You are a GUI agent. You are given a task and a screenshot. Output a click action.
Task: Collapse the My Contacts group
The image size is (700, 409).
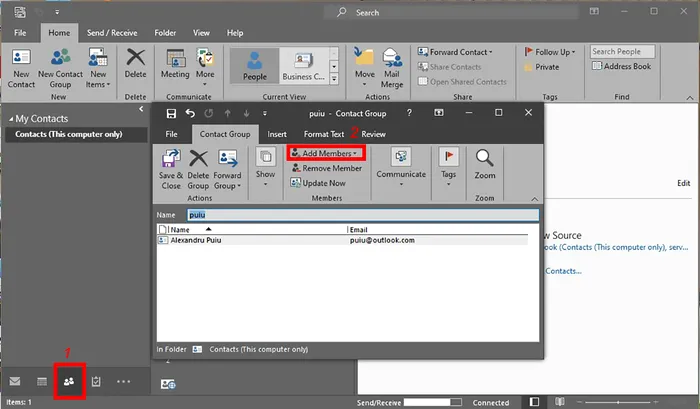[x=11, y=119]
